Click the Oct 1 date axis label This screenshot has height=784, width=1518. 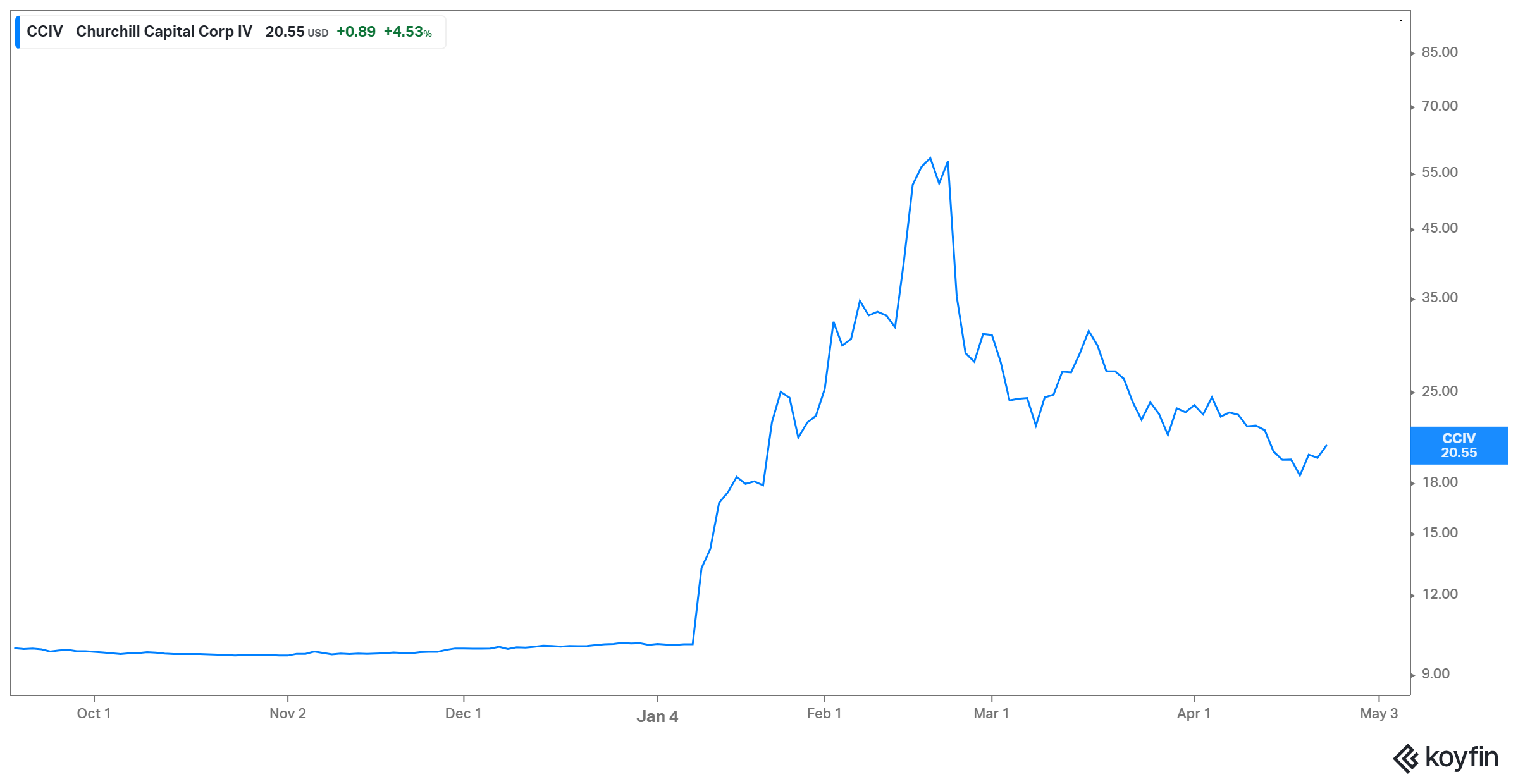click(x=94, y=713)
